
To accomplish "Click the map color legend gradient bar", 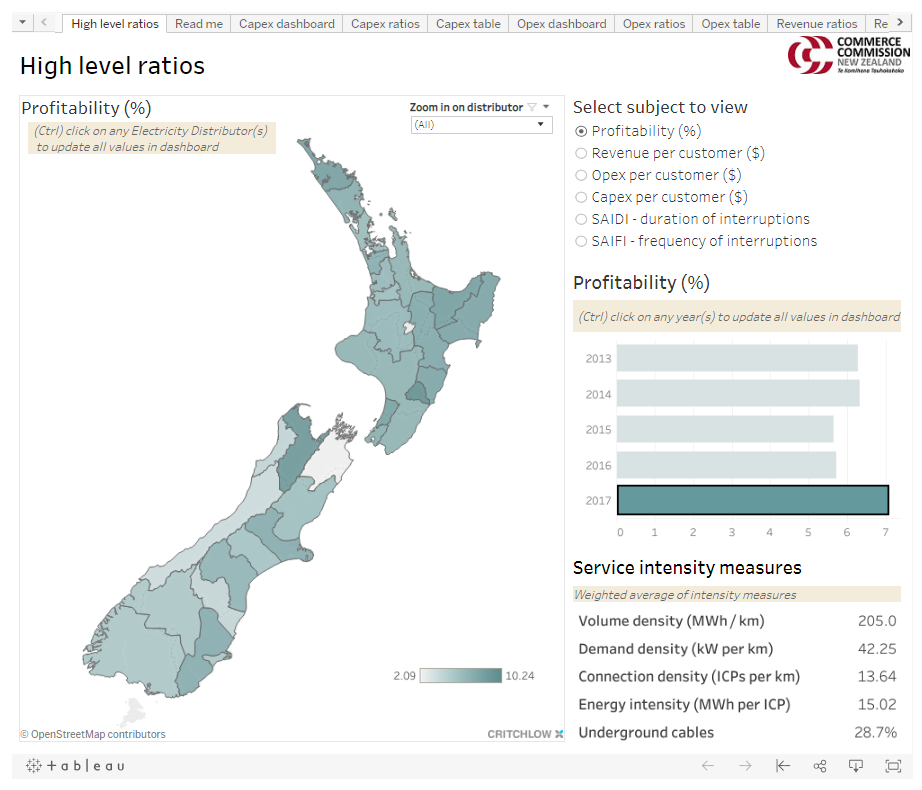I will pyautogui.click(x=461, y=675).
